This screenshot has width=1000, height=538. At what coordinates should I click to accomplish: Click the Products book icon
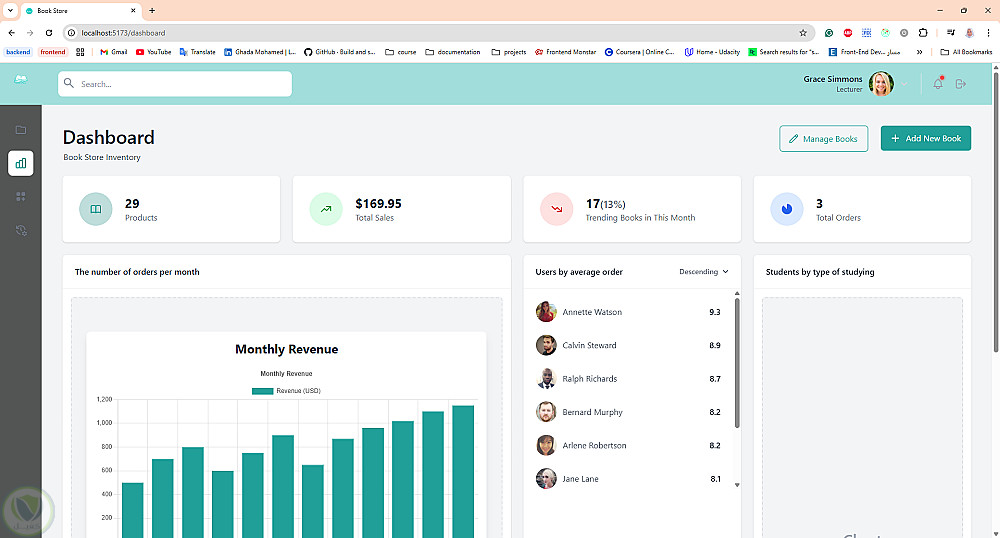tap(96, 209)
